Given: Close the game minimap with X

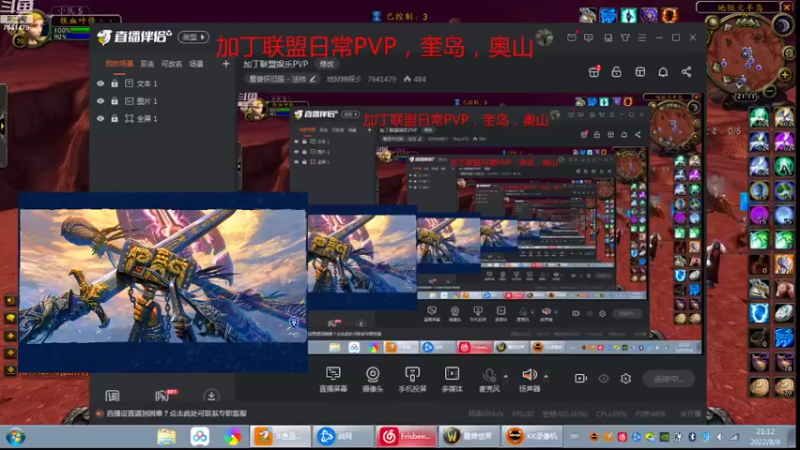Looking at the screenshot, I should (x=787, y=7).
